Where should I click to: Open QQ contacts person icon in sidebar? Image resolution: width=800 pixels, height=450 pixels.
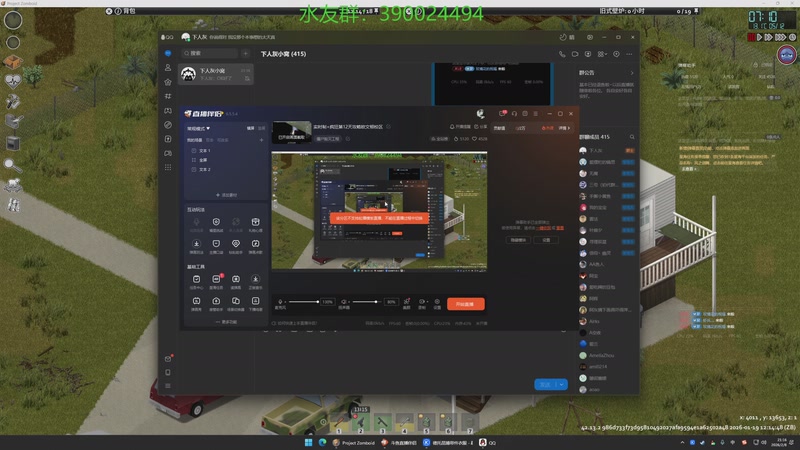[x=168, y=67]
